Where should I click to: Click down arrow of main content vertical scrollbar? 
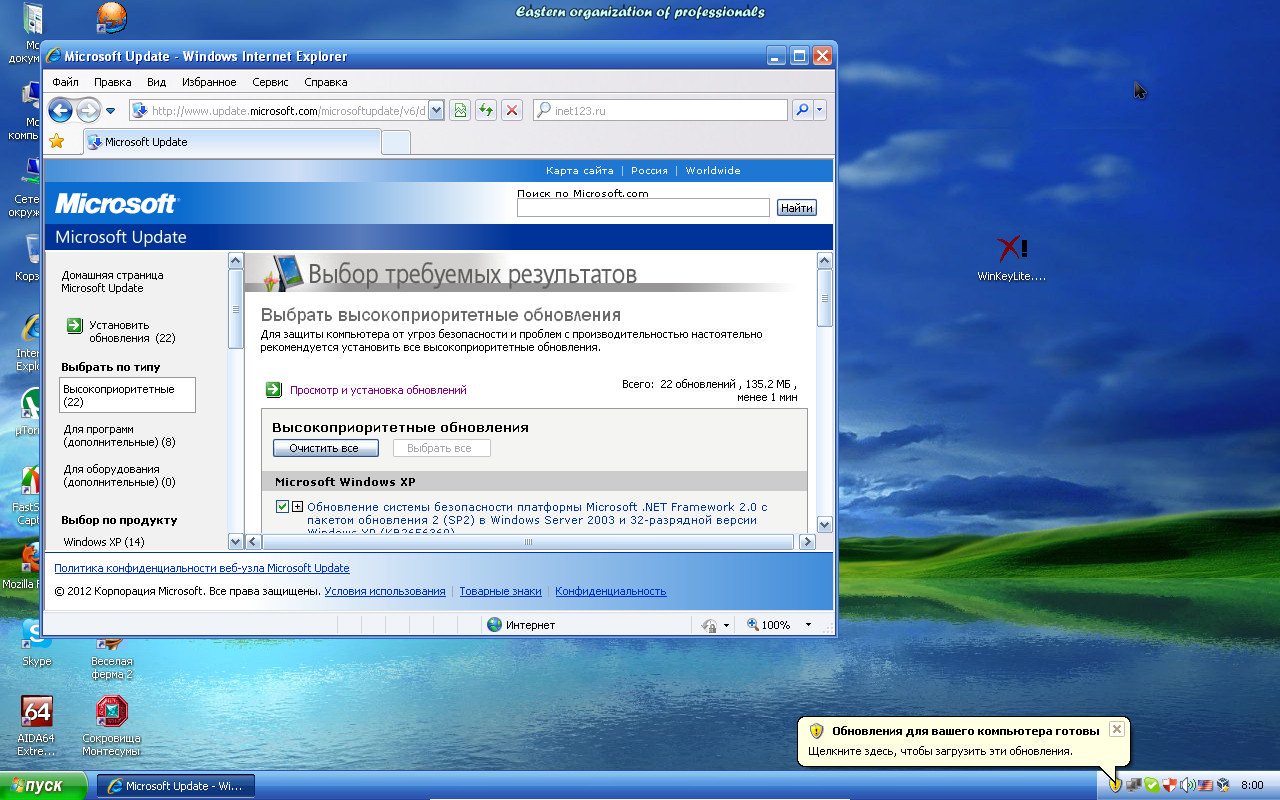pyautogui.click(x=825, y=525)
